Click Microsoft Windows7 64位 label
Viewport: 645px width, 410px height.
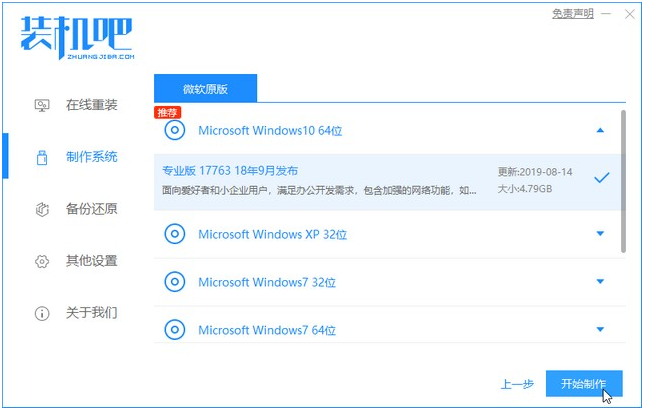267,330
